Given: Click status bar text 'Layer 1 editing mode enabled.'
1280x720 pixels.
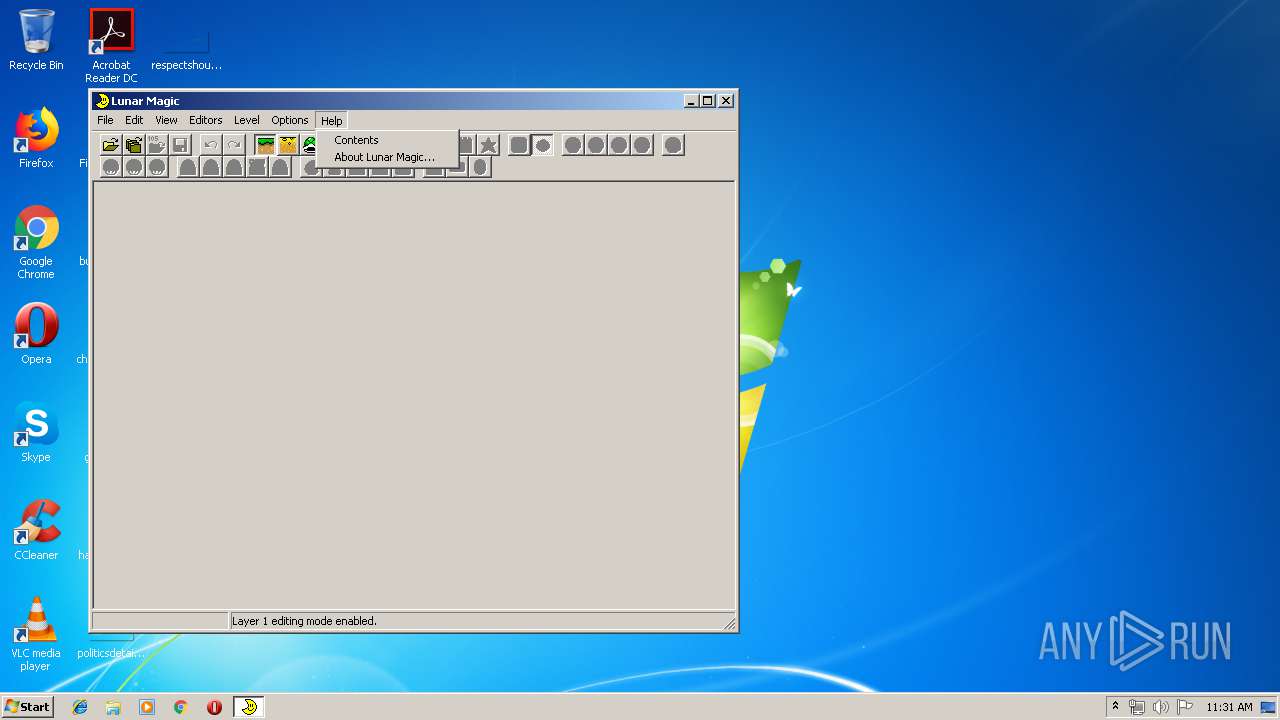Looking at the screenshot, I should coord(304,621).
